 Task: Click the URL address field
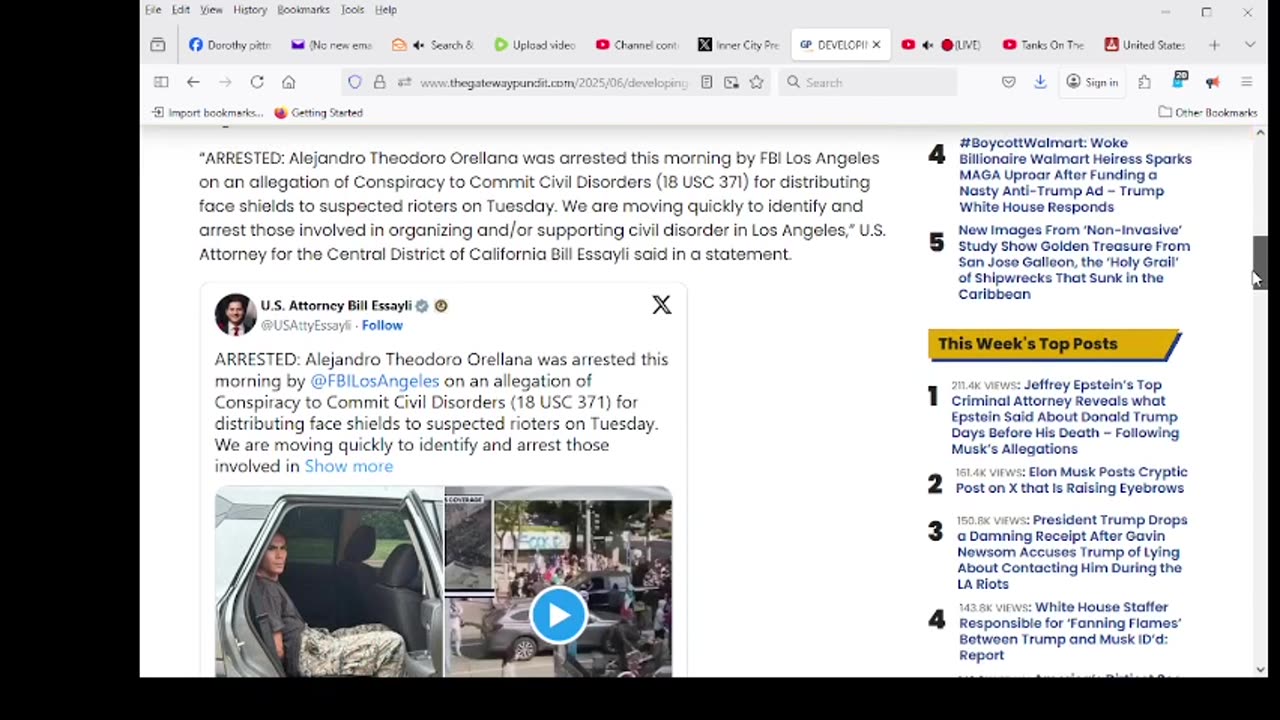(x=553, y=82)
